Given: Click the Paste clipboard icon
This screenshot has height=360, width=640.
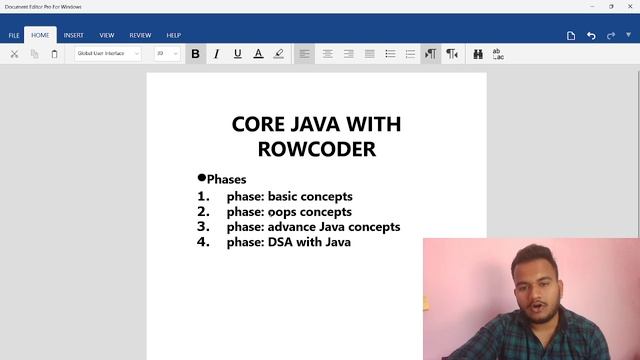Looking at the screenshot, I should pos(54,54).
